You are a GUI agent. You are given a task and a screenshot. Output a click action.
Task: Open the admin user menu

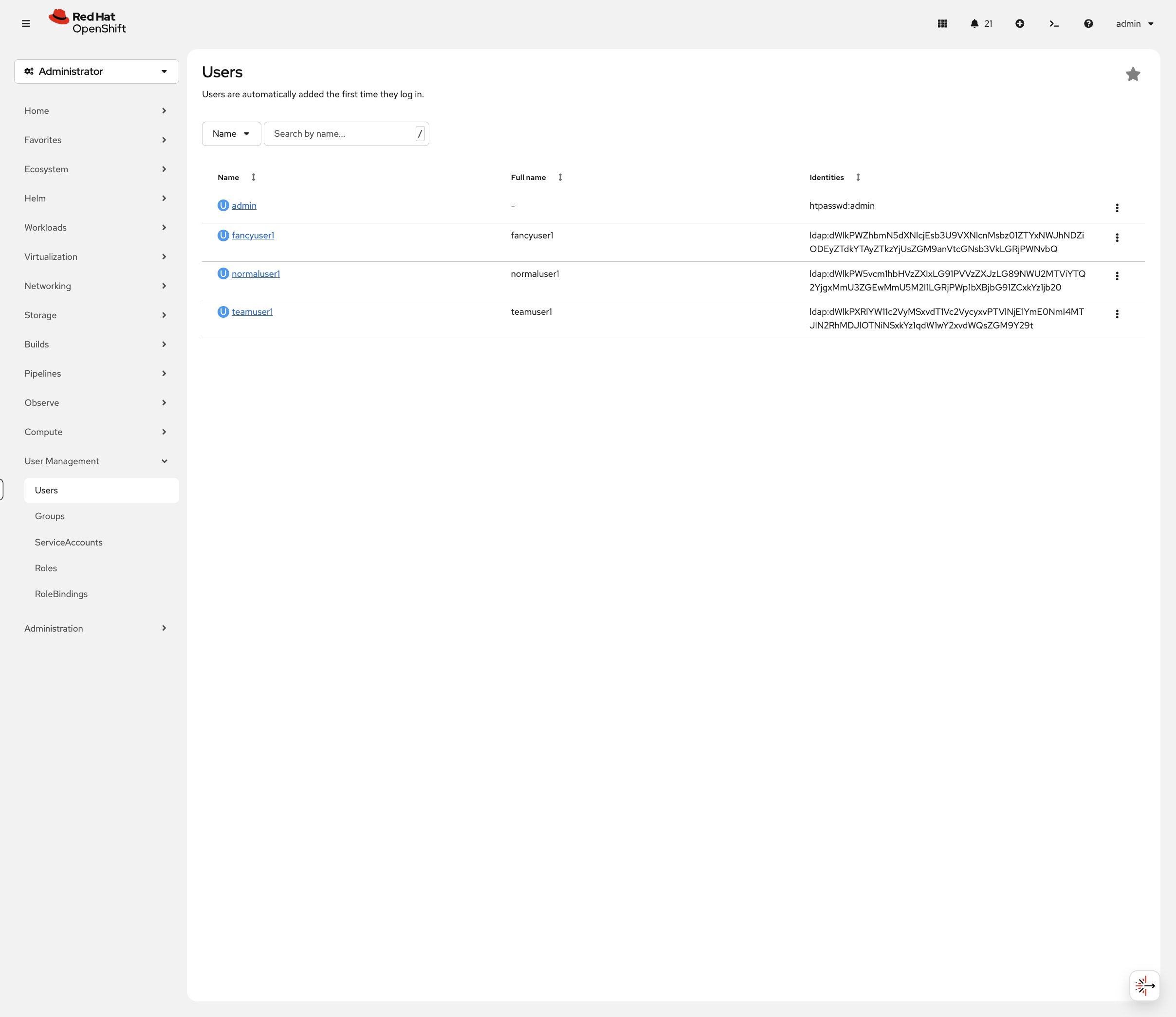point(1134,23)
